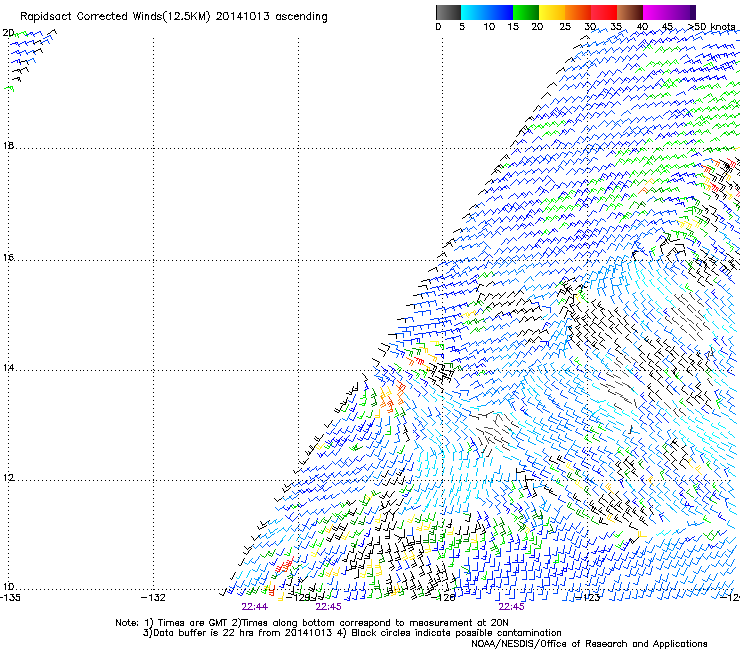Click the magenta 40-45 knots legend color
The image size is (740, 650).
pos(656,12)
